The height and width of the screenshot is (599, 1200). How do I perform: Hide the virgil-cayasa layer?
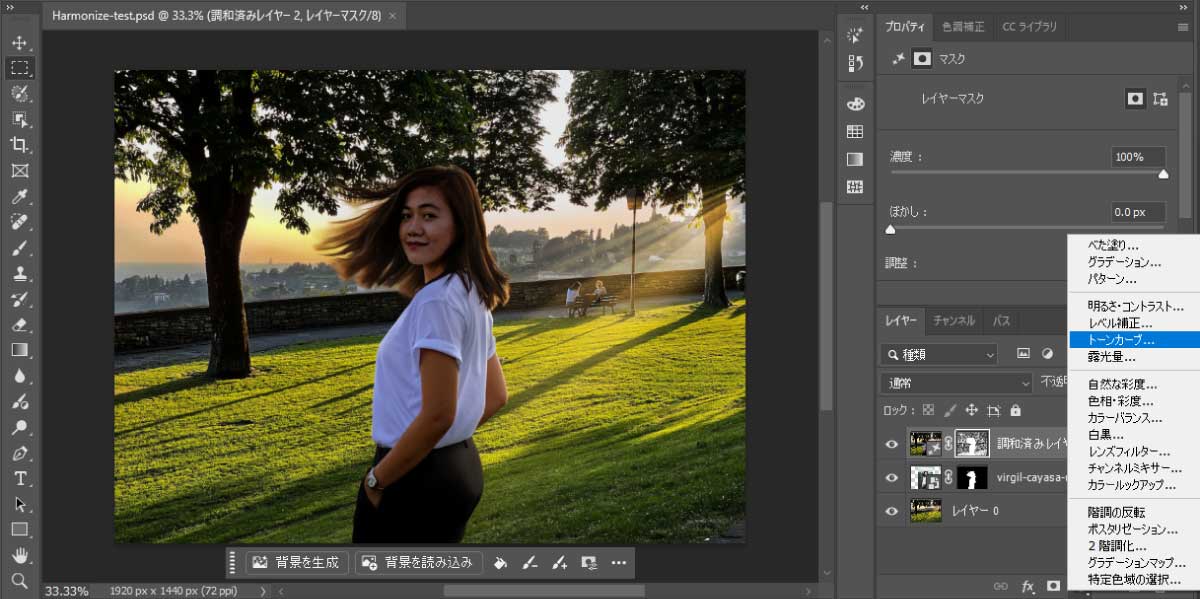[892, 477]
